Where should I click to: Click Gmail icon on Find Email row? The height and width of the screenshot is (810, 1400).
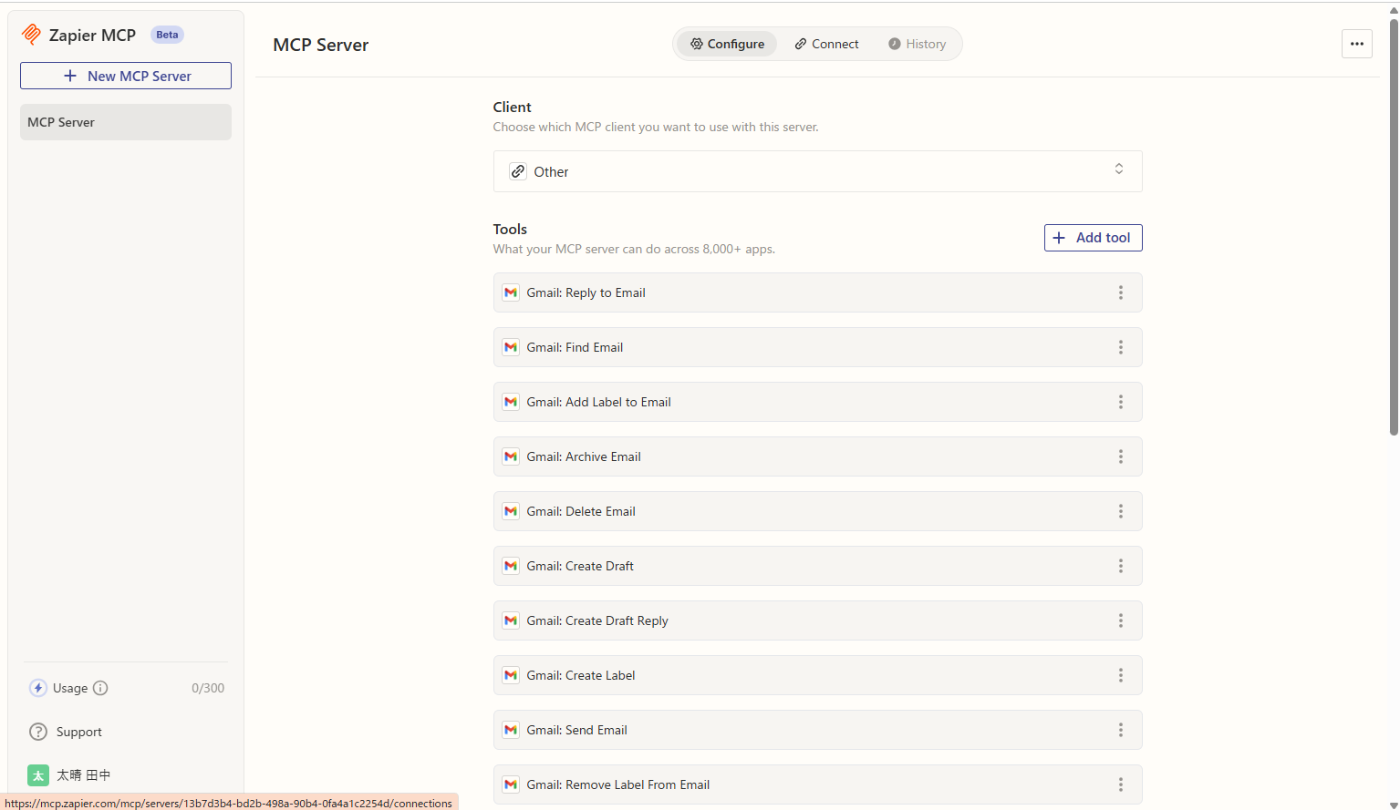pyautogui.click(x=511, y=347)
